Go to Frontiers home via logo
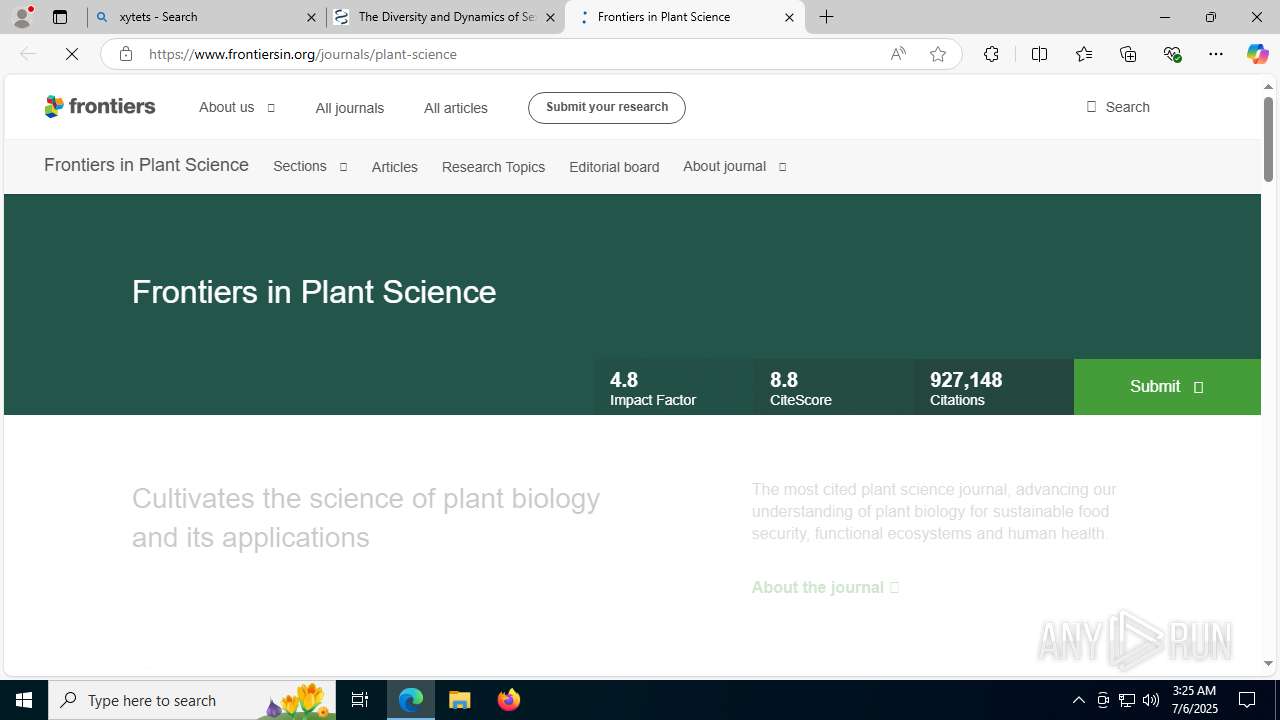 click(100, 106)
